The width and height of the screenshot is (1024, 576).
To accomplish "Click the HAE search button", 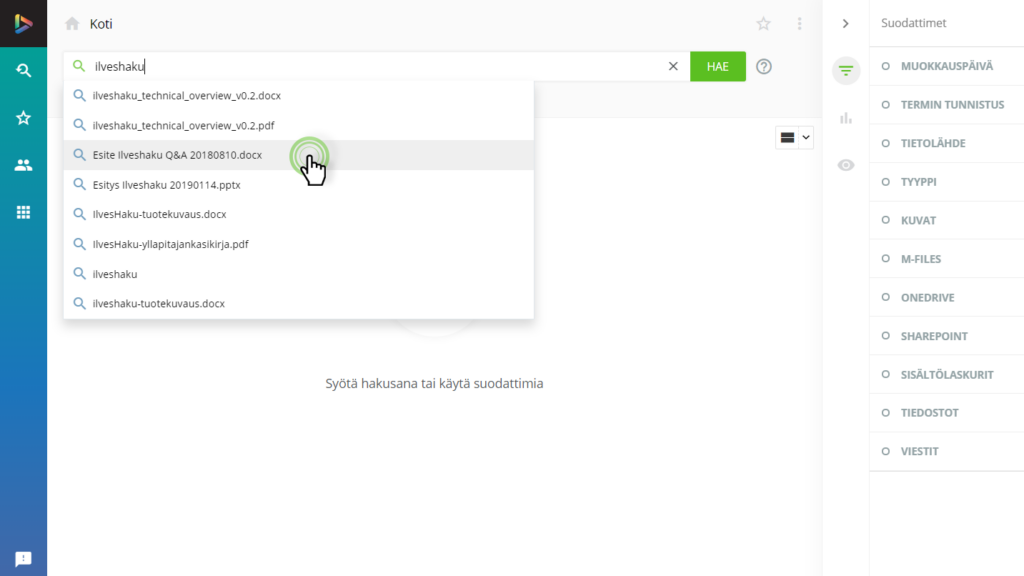I will [x=718, y=67].
